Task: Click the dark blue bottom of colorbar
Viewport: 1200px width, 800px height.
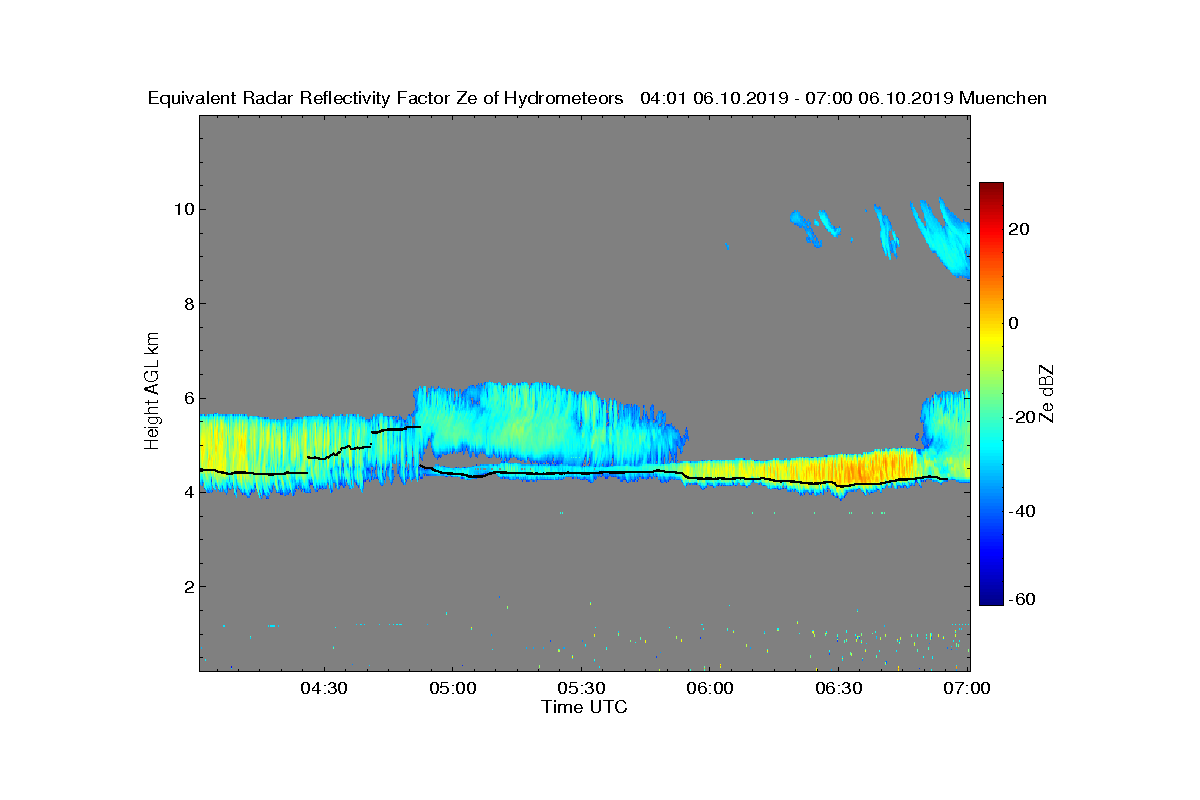Action: point(991,598)
